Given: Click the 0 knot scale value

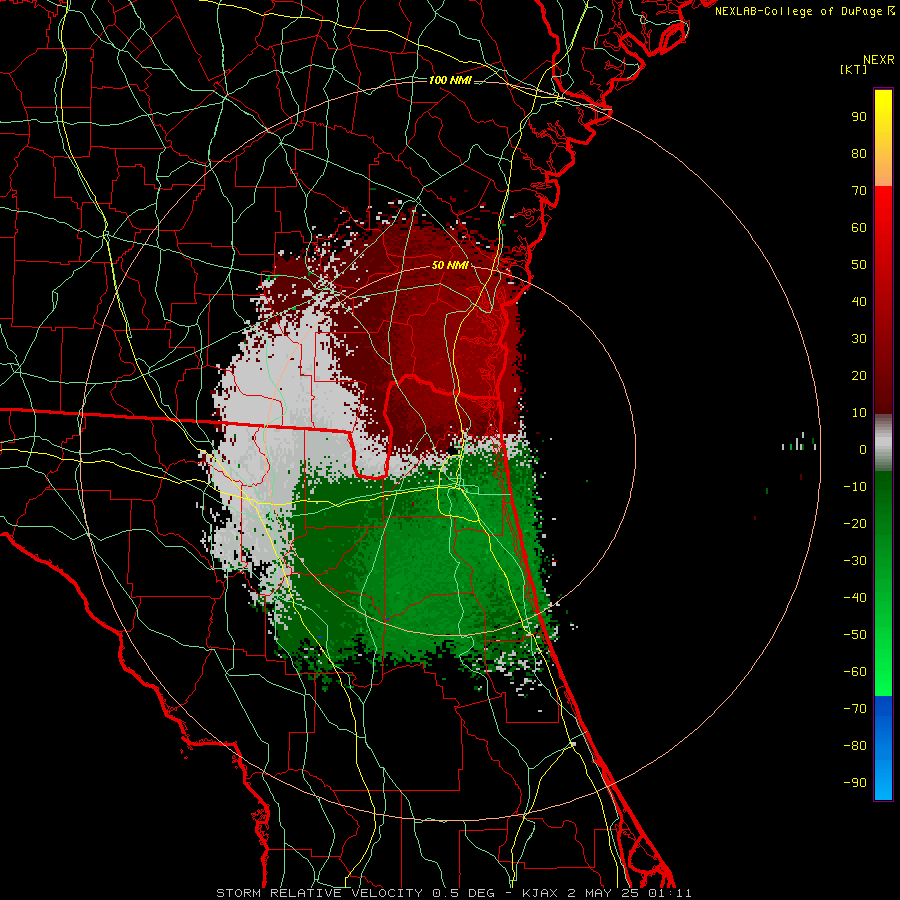Looking at the screenshot, I should tap(863, 449).
